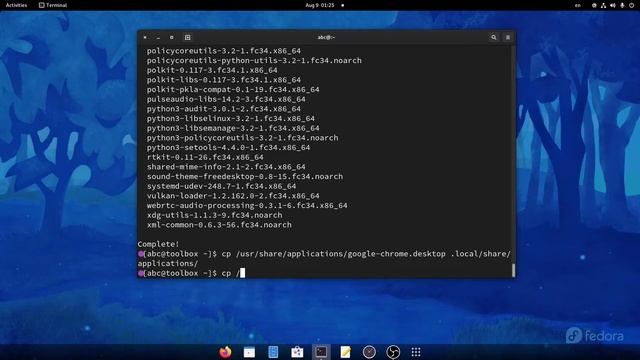This screenshot has width=640, height=360.
Task: Open the clock and calendar panel
Action: 320,5
